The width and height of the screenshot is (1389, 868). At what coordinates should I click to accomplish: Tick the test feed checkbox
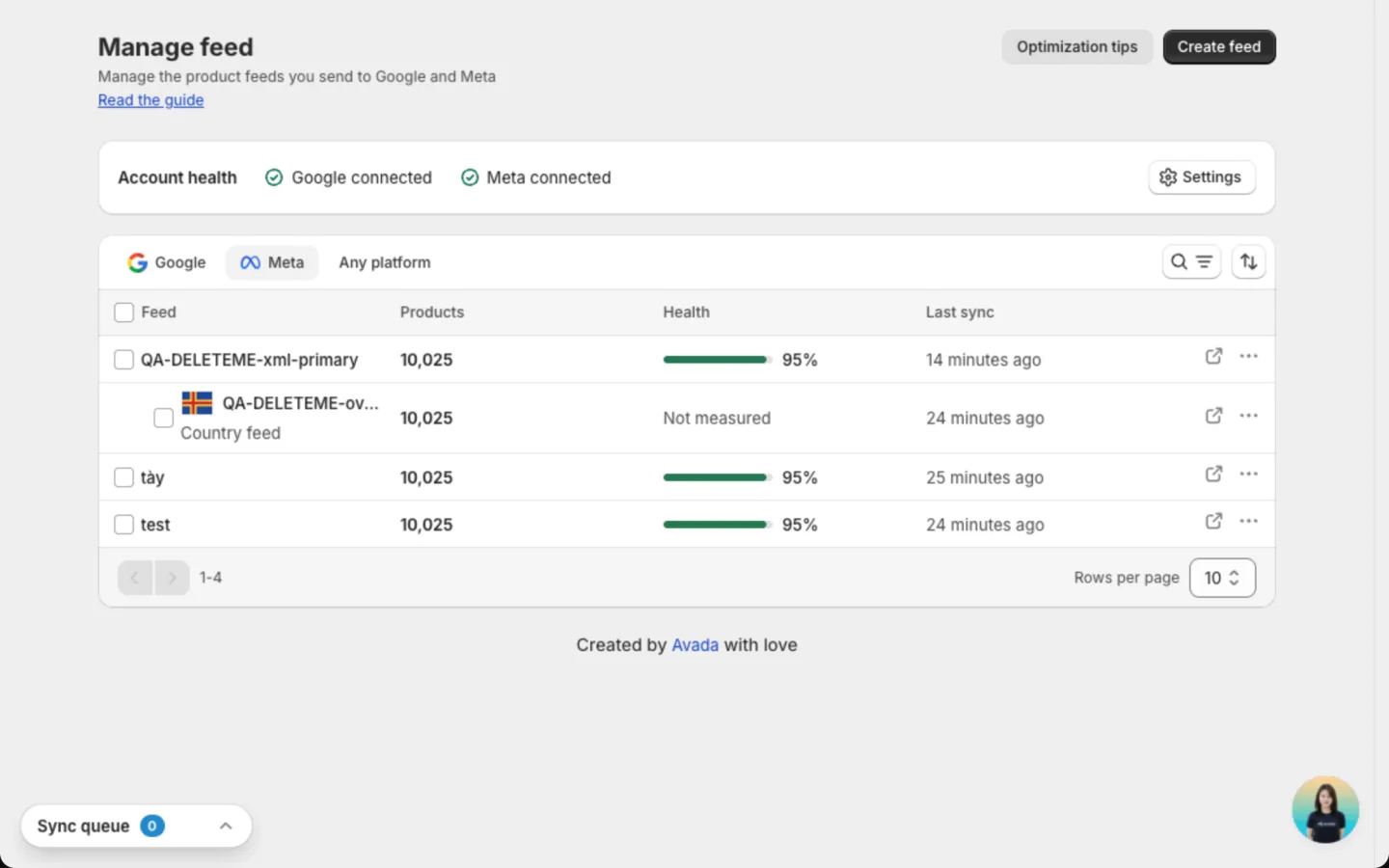point(123,525)
